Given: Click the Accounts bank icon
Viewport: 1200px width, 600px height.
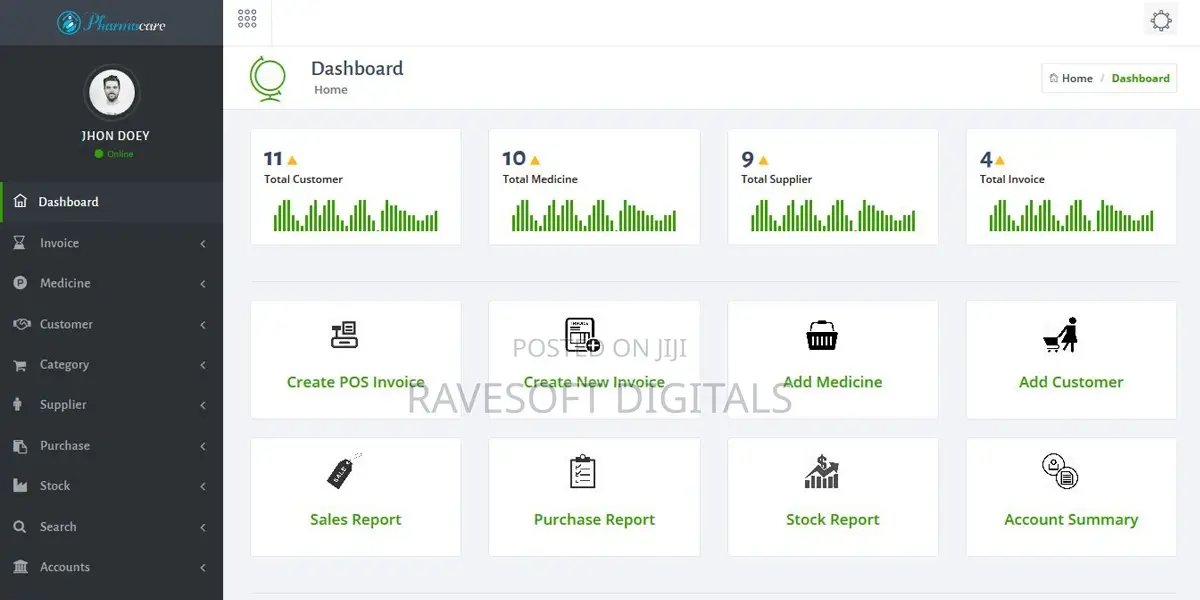Looking at the screenshot, I should pos(20,567).
